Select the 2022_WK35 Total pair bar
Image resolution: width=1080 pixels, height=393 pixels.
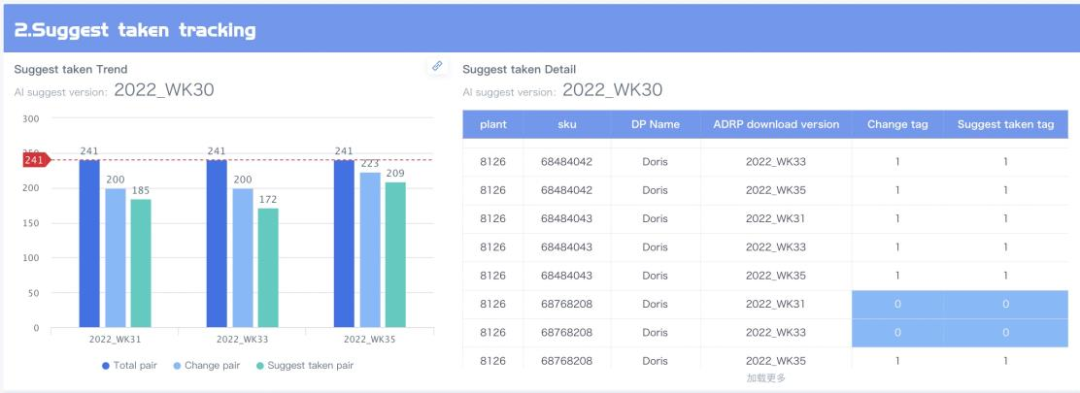(x=344, y=244)
